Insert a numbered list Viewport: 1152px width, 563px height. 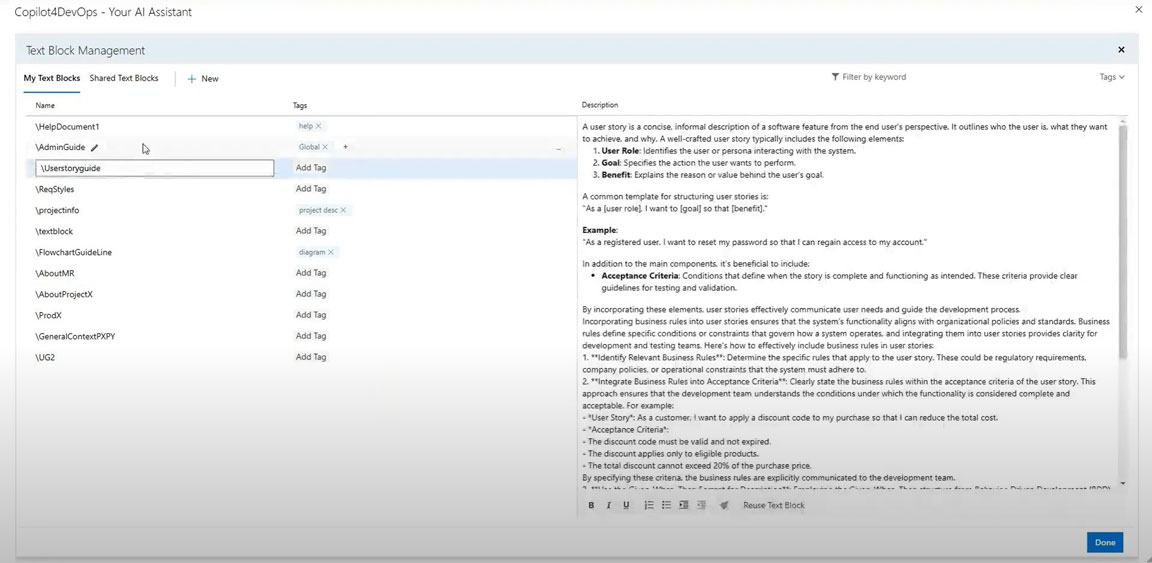point(649,506)
